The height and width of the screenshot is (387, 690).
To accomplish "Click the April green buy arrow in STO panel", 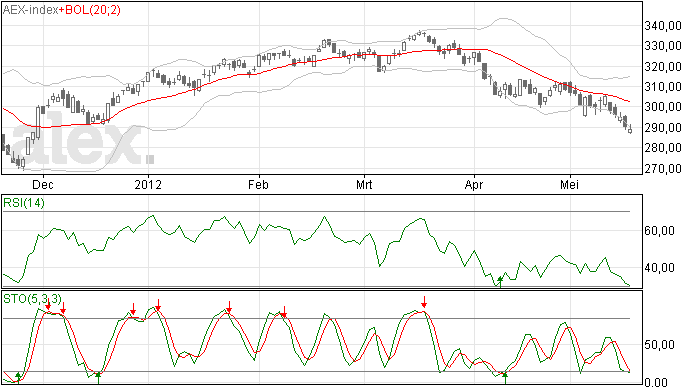I will pos(505,378).
